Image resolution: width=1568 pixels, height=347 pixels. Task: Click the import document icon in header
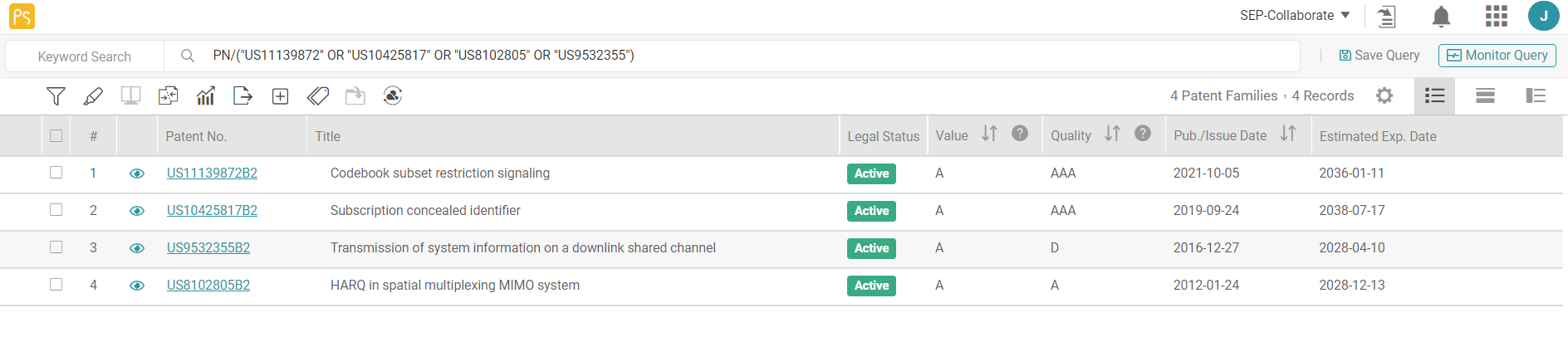(1386, 17)
